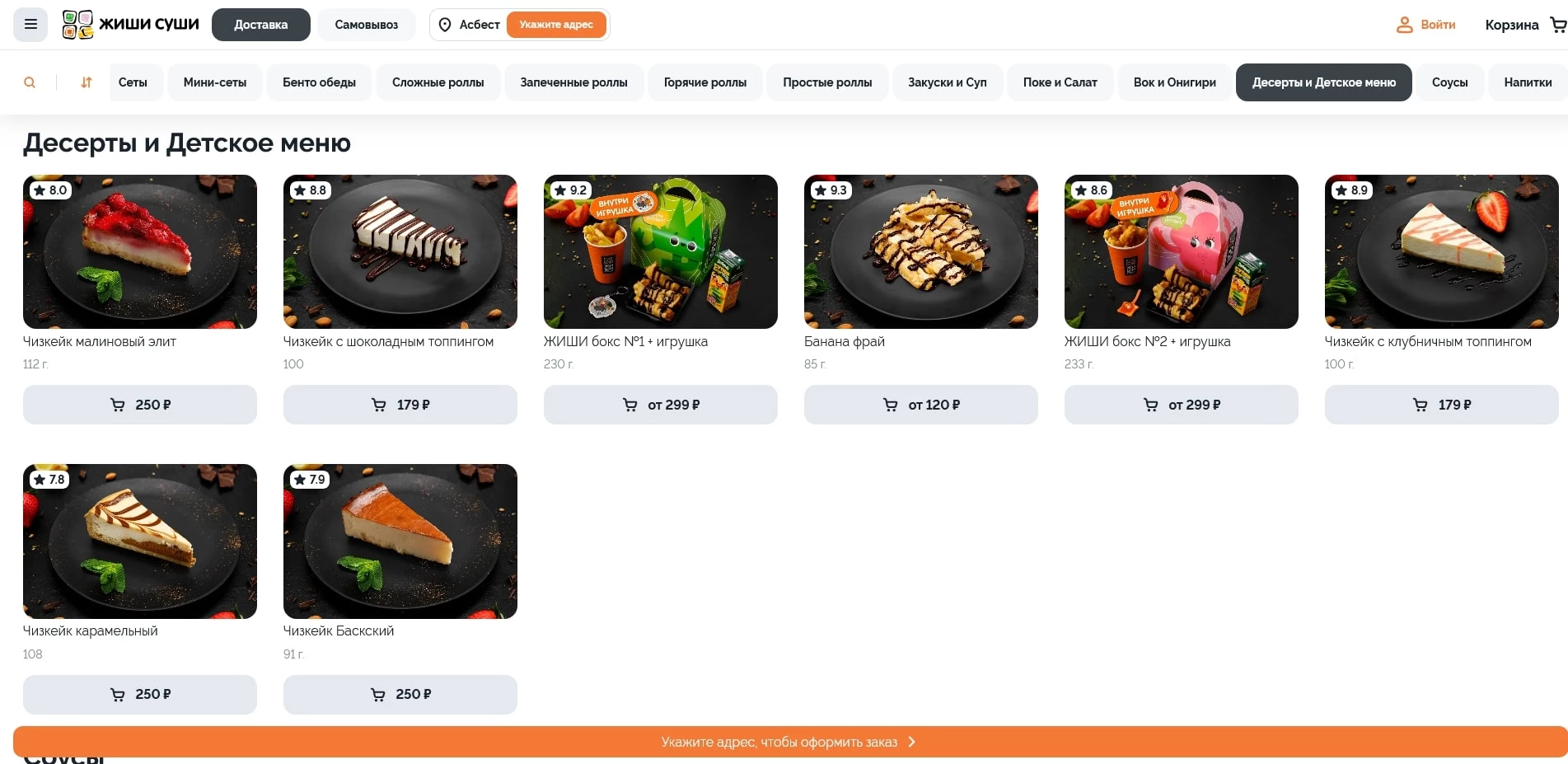Click the sort arrows icon
Image resolution: width=1568 pixels, height=764 pixels.
87,82
